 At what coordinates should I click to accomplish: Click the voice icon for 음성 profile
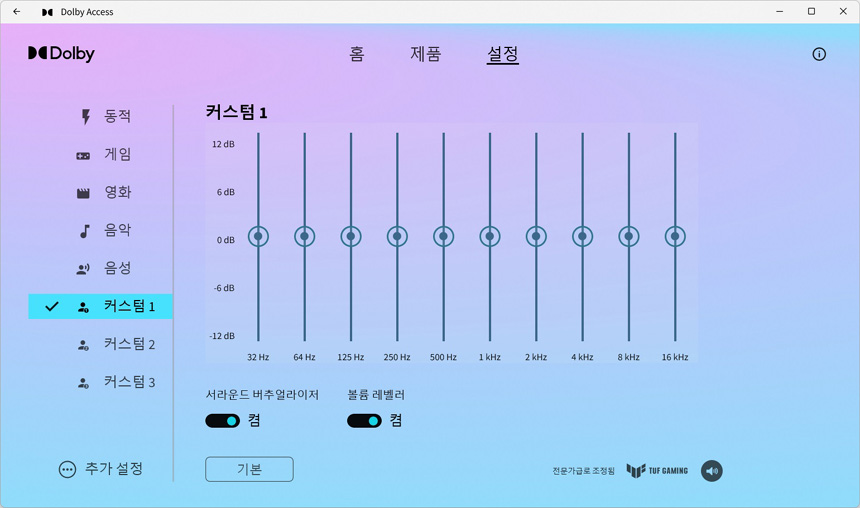83,269
